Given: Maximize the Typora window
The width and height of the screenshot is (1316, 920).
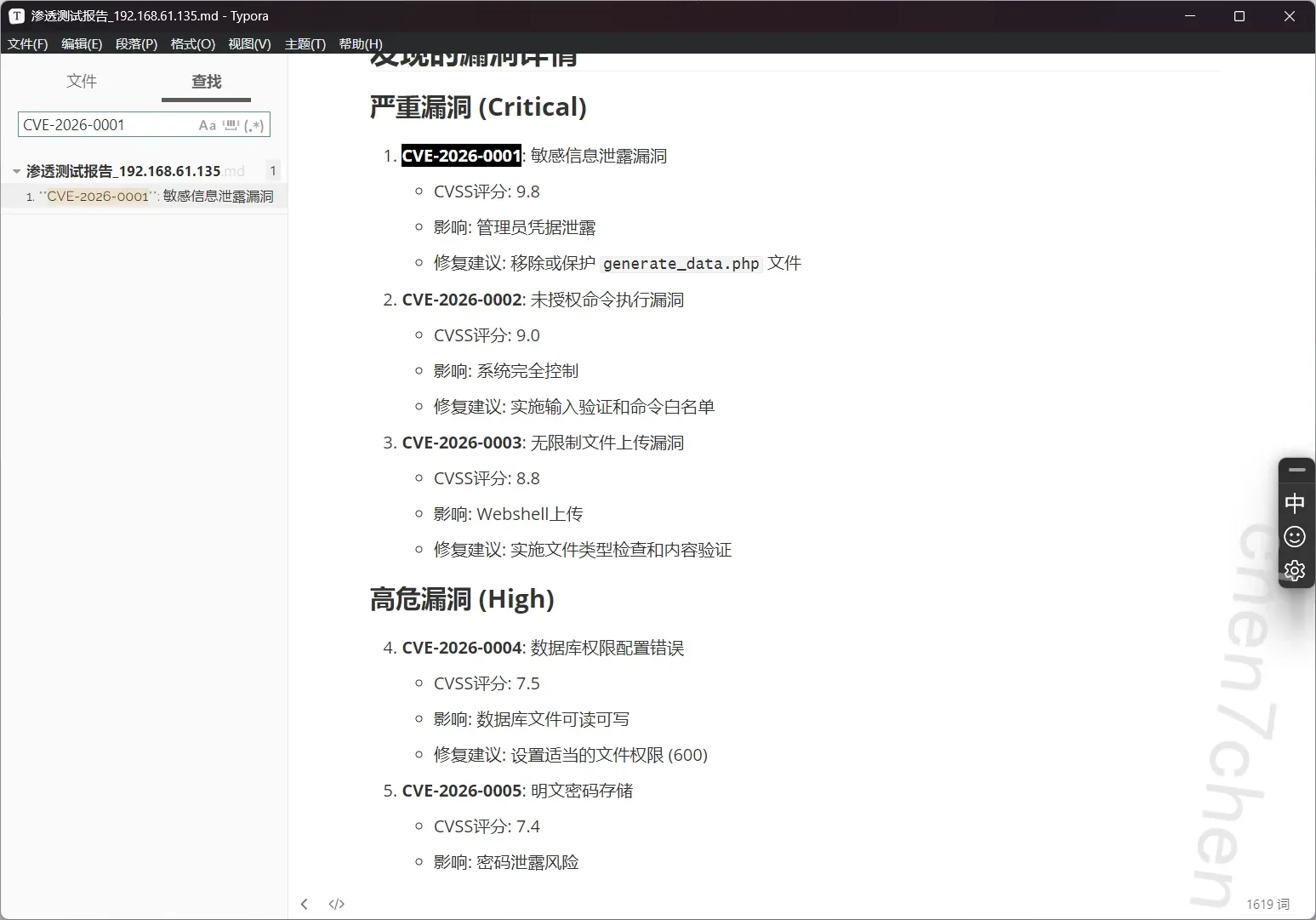Looking at the screenshot, I should [x=1239, y=16].
